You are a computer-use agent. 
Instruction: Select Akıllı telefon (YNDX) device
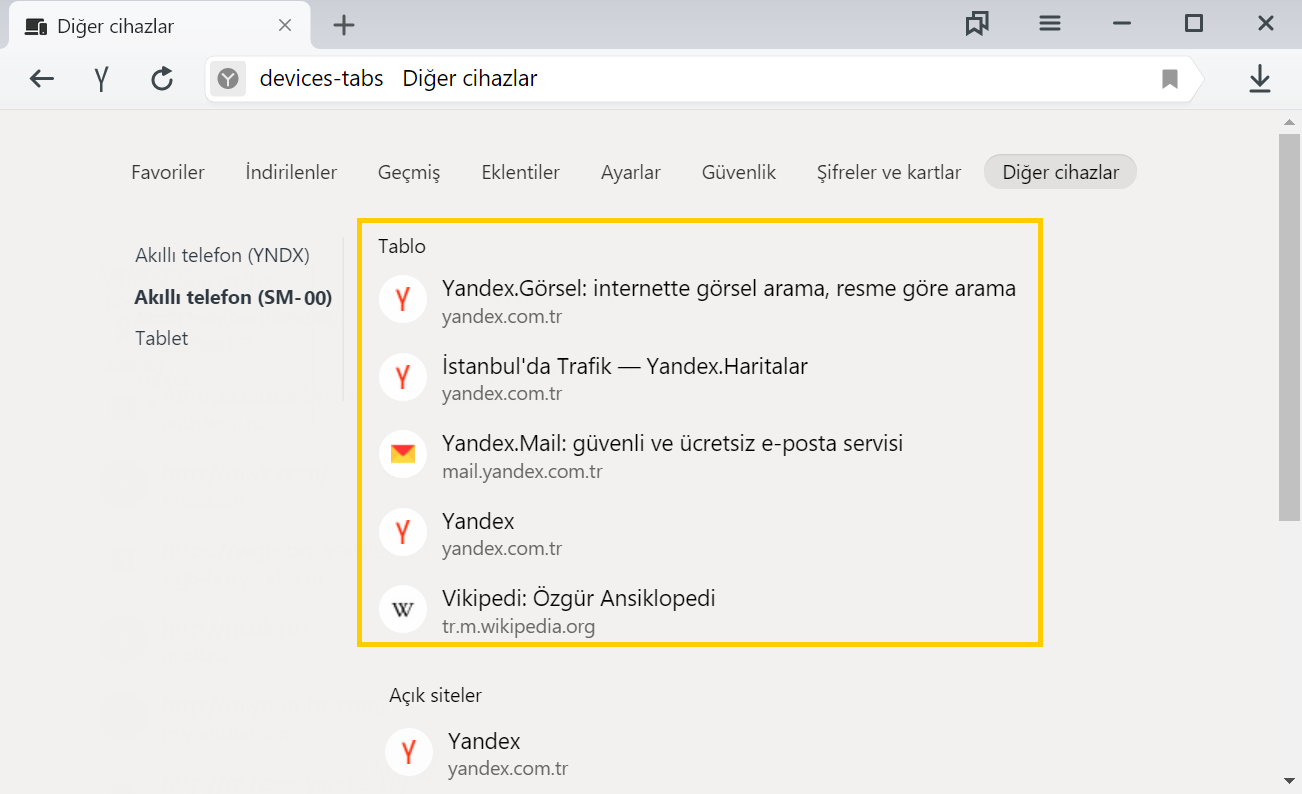[x=222, y=256]
